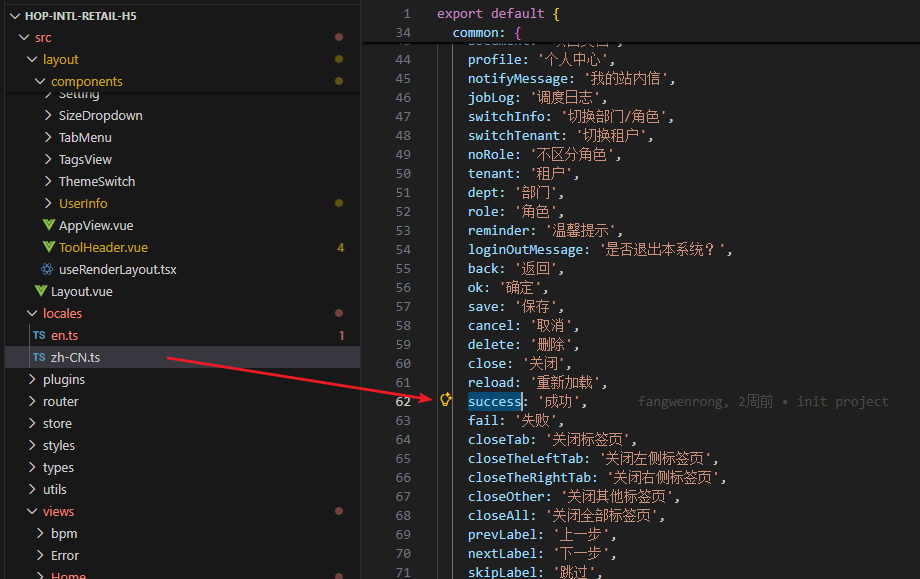Click the Vue icon beside Layout.vue
This screenshot has height=579, width=920.
tap(40, 292)
